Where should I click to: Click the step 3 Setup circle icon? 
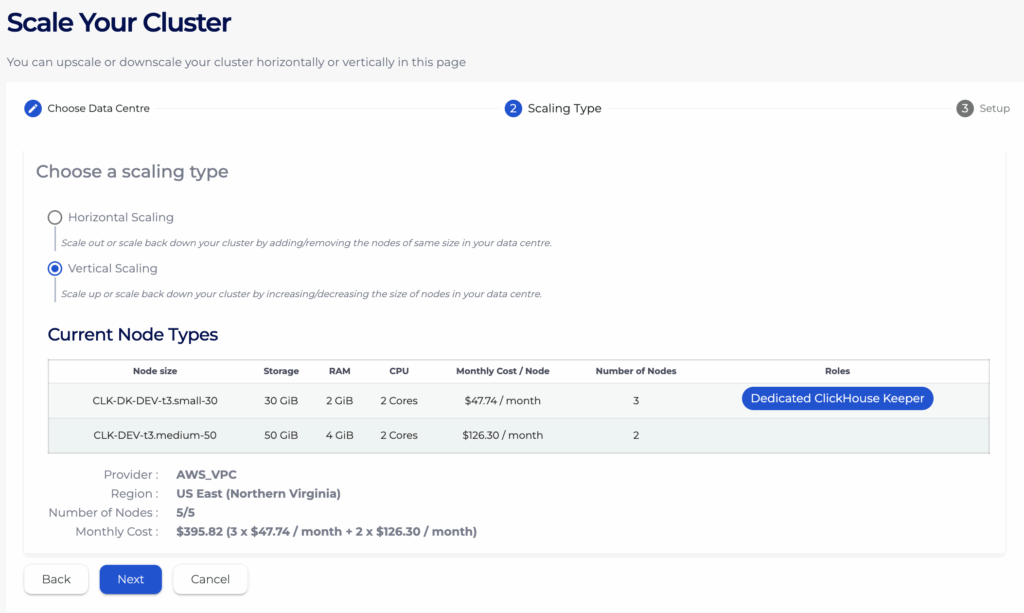coord(965,108)
